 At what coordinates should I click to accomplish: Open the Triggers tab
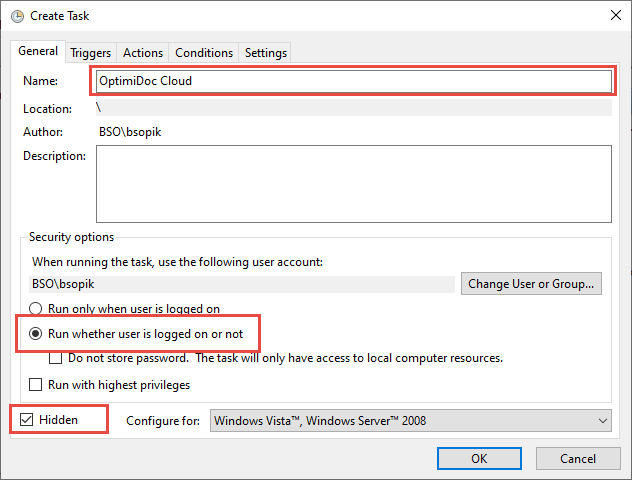click(x=90, y=53)
